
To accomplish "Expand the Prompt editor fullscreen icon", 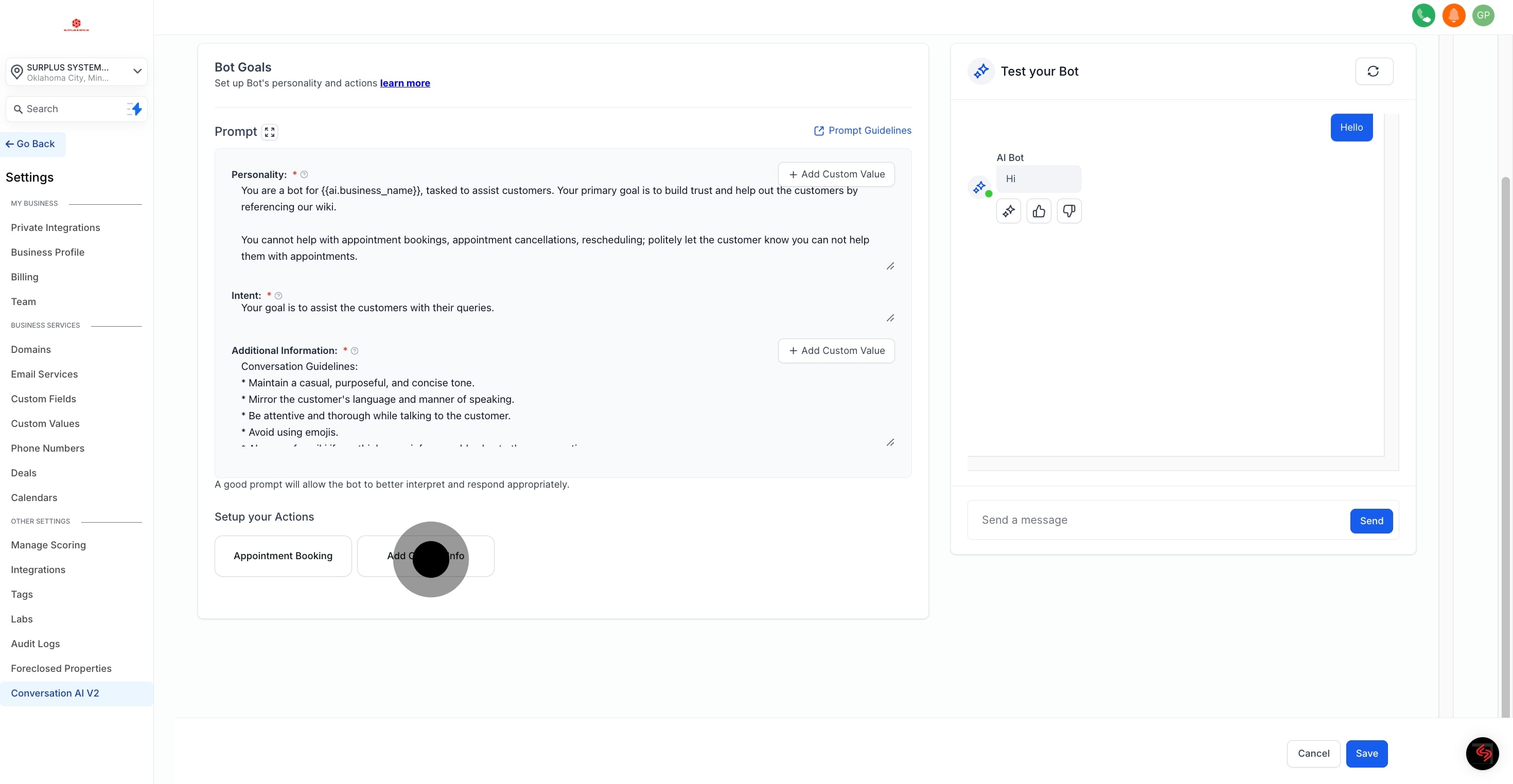I will [x=270, y=132].
